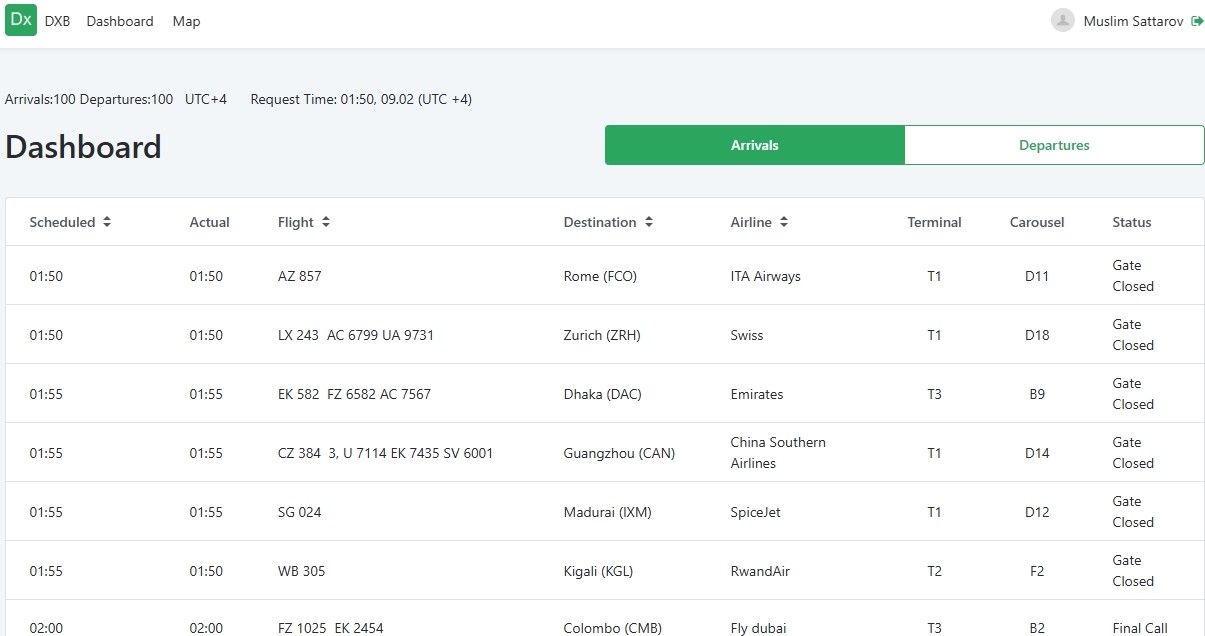This screenshot has width=1205, height=636.
Task: Click Arrivals:100 Departures:100 counter text
Action: 89,99
